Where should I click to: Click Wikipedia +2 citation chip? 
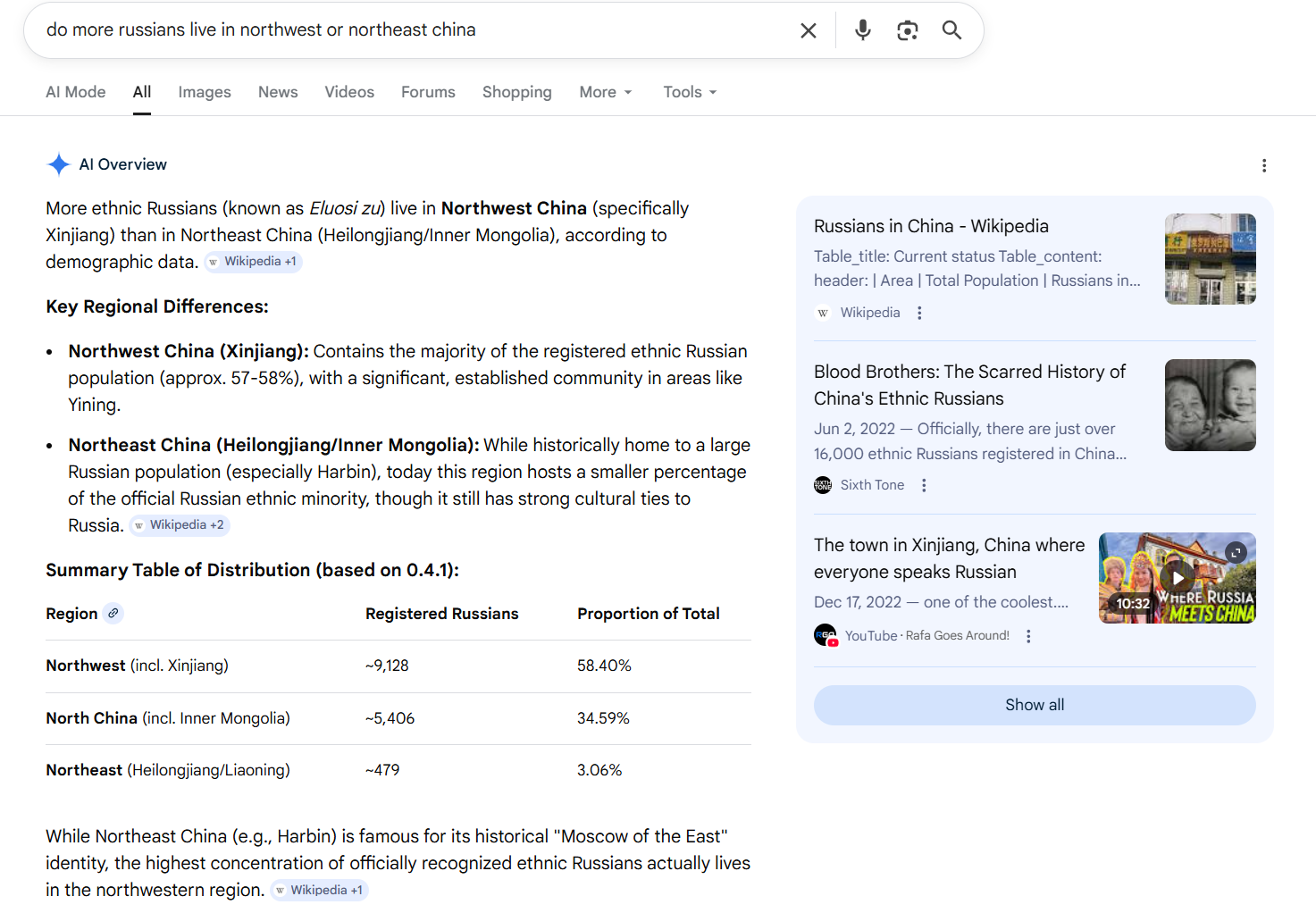(180, 525)
